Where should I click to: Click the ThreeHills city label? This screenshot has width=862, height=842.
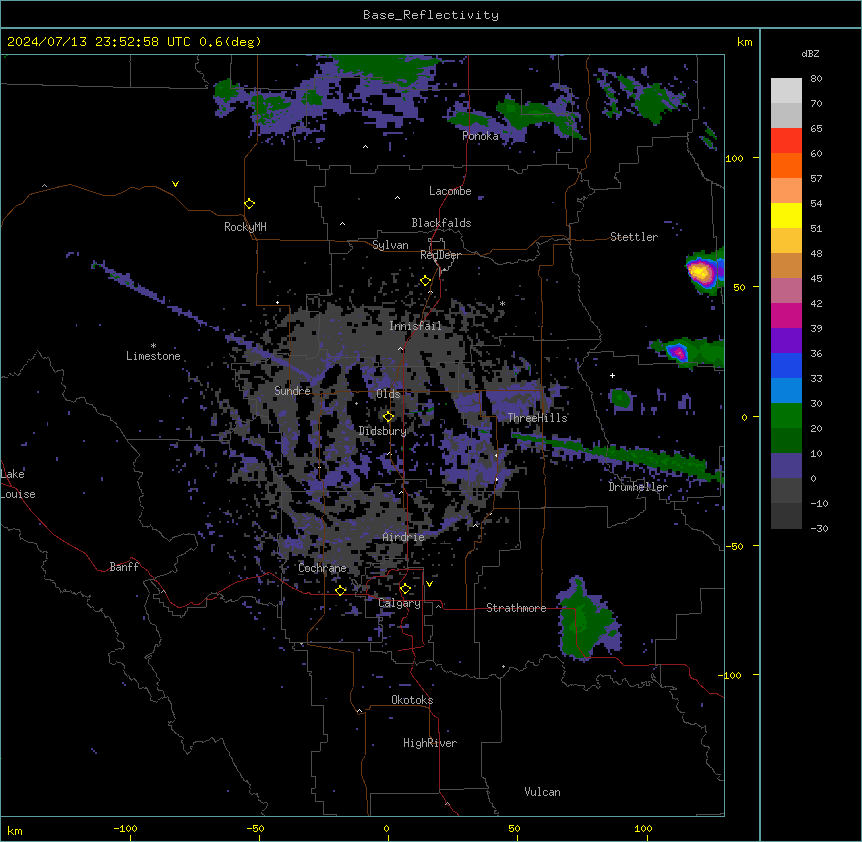pyautogui.click(x=537, y=418)
